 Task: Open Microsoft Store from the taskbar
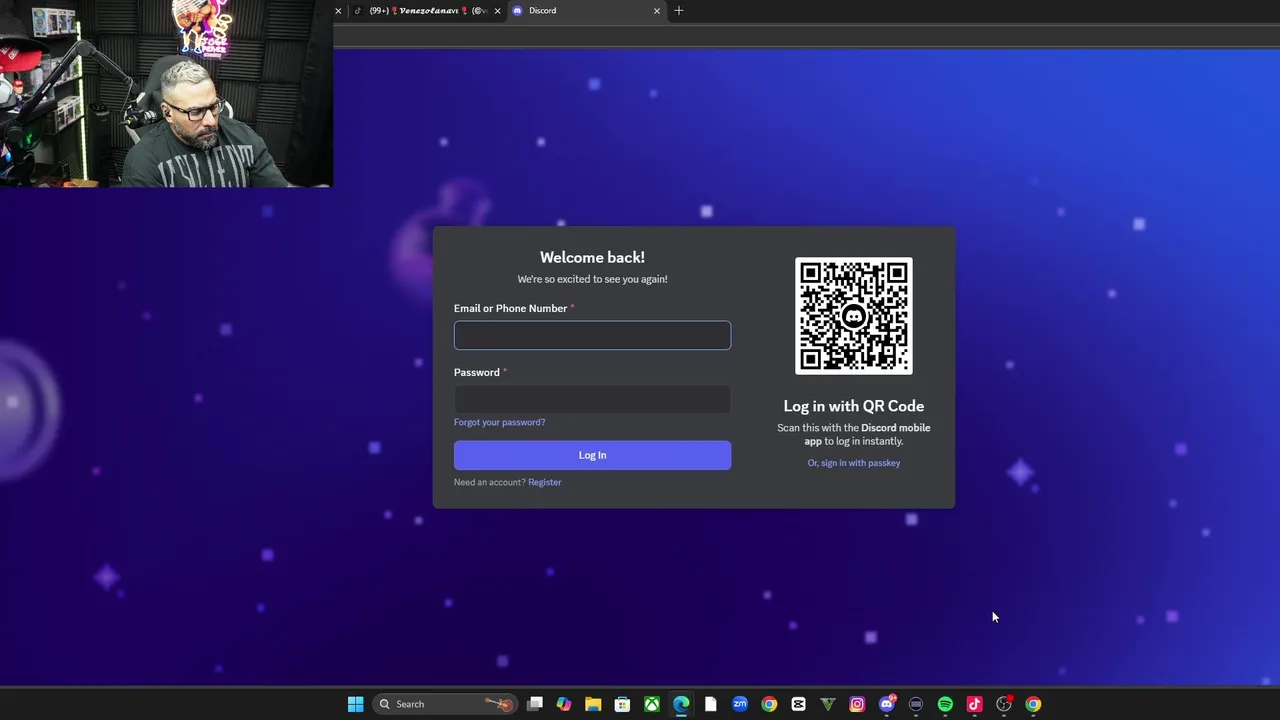coord(622,704)
